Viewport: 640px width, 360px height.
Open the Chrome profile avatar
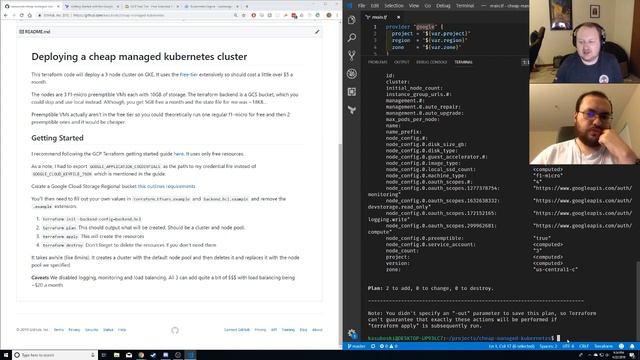(329, 15)
